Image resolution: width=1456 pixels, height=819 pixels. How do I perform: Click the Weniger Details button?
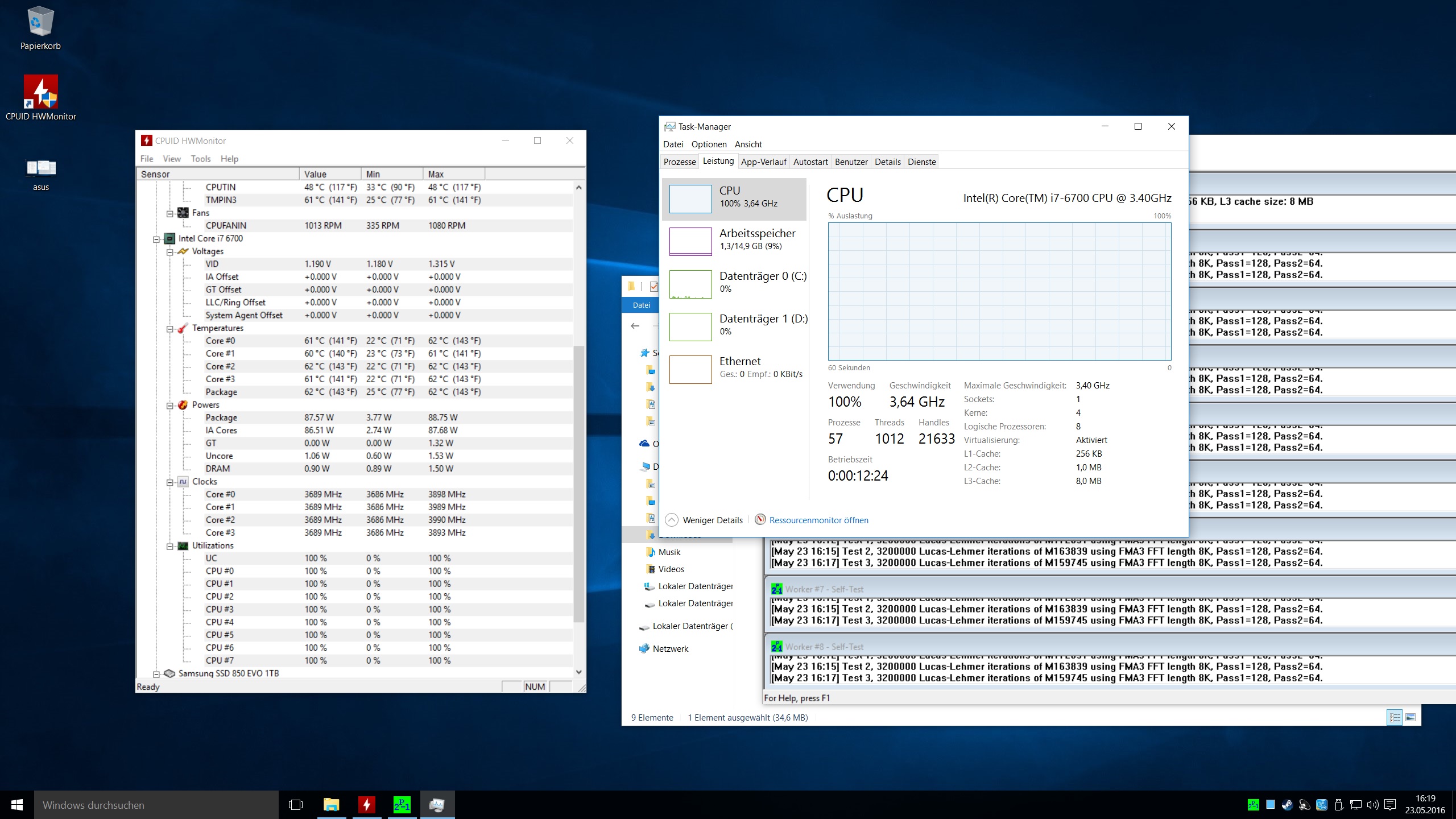(712, 520)
